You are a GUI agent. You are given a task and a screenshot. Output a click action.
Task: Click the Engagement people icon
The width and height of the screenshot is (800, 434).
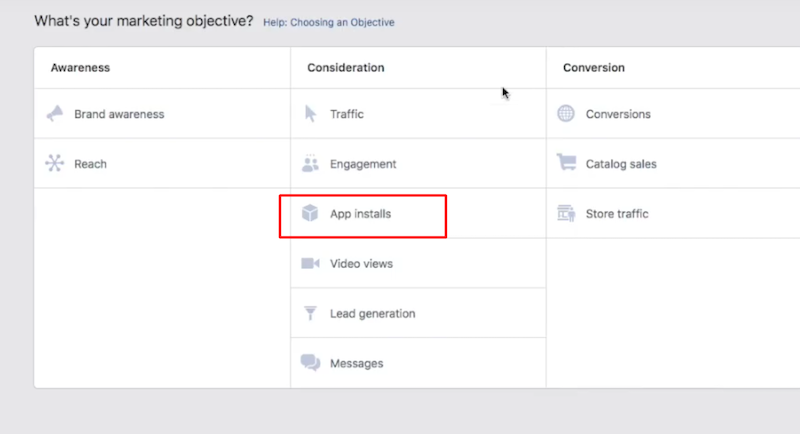click(x=310, y=164)
